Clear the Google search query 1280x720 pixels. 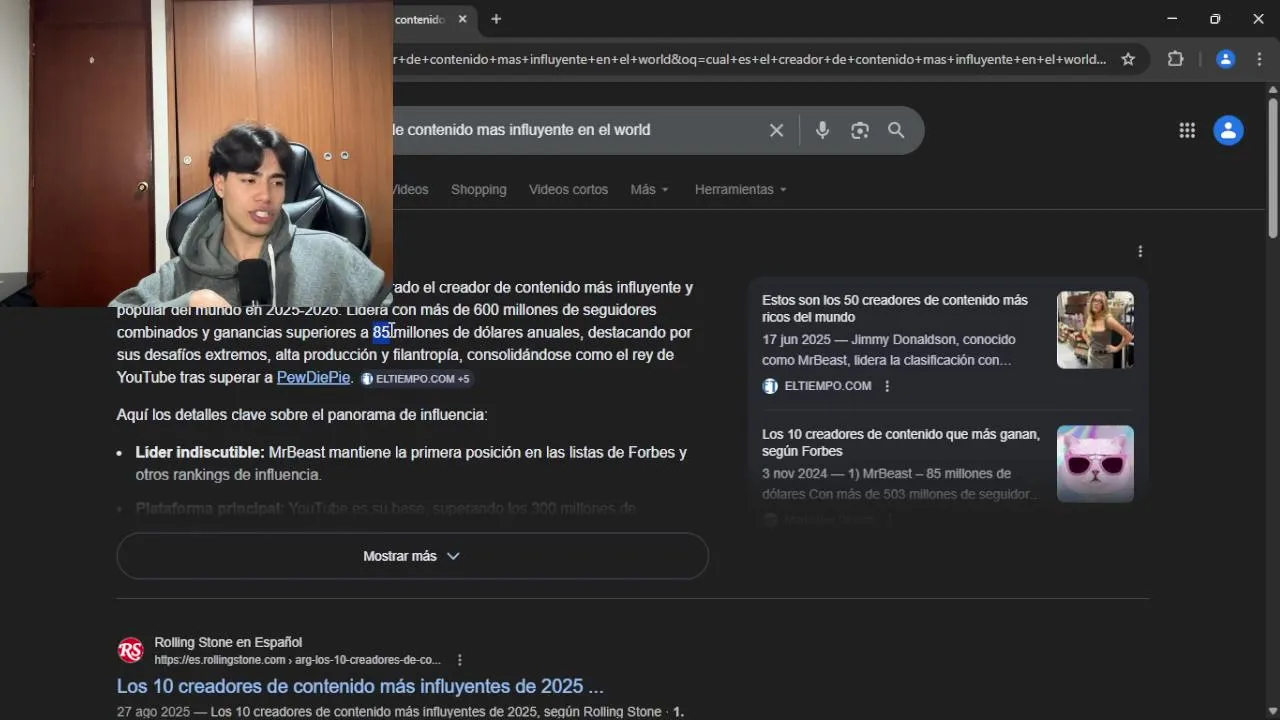tap(776, 130)
